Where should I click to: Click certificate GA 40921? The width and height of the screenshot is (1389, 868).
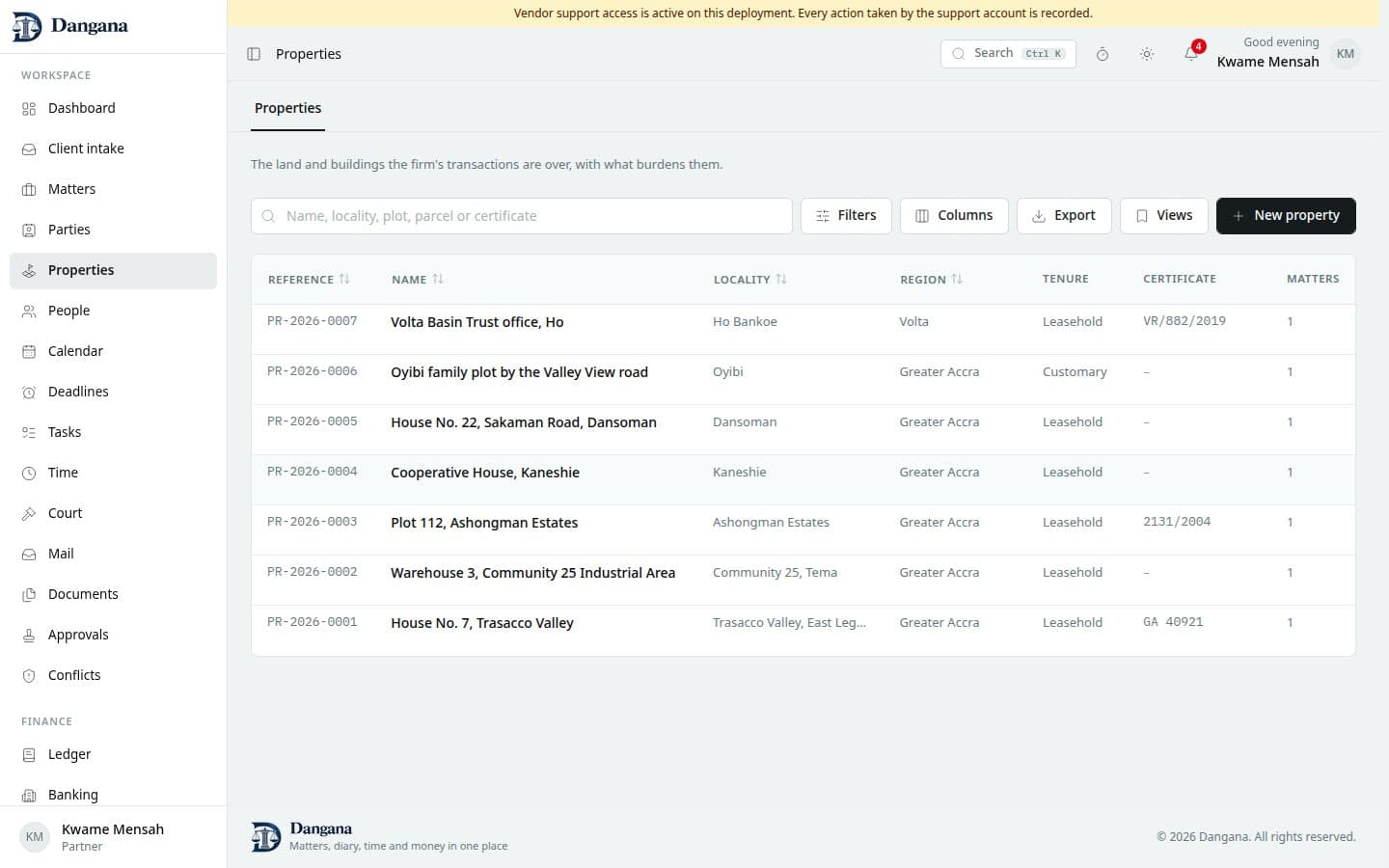pos(1173,622)
